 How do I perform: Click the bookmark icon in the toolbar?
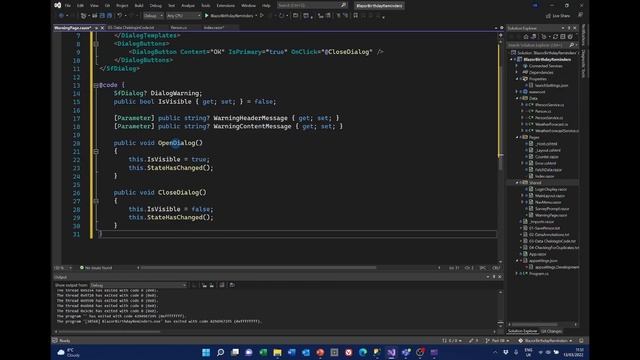tap(356, 16)
